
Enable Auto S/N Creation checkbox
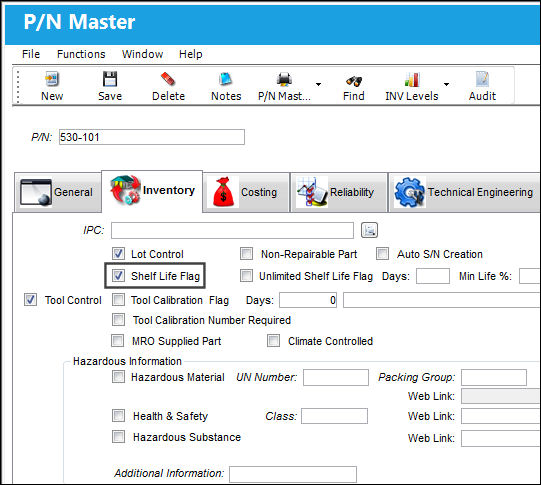click(x=382, y=254)
